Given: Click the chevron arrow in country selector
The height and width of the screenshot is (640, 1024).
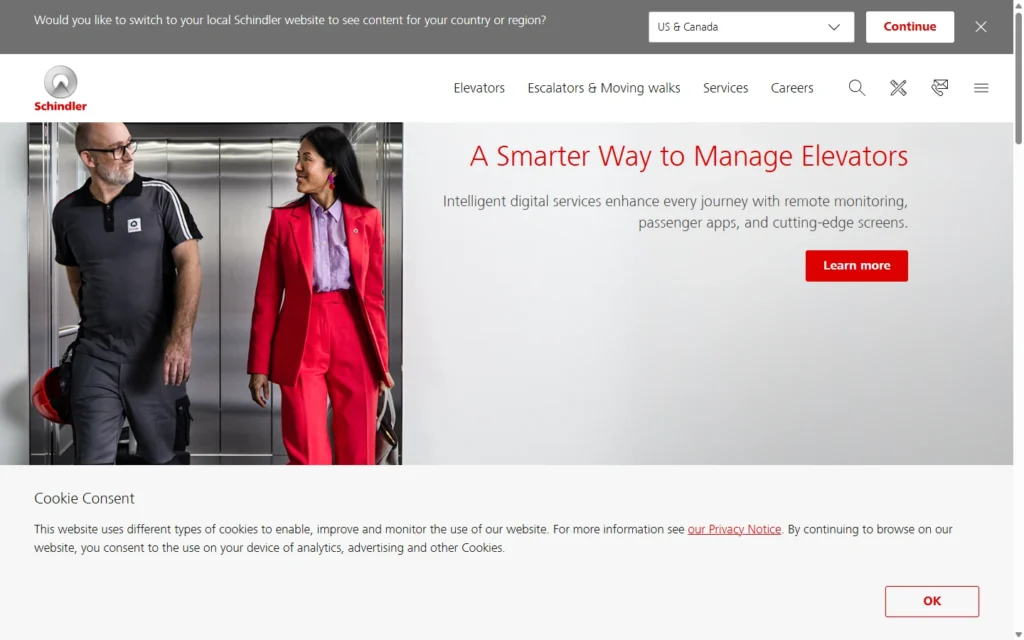Looking at the screenshot, I should (x=834, y=27).
